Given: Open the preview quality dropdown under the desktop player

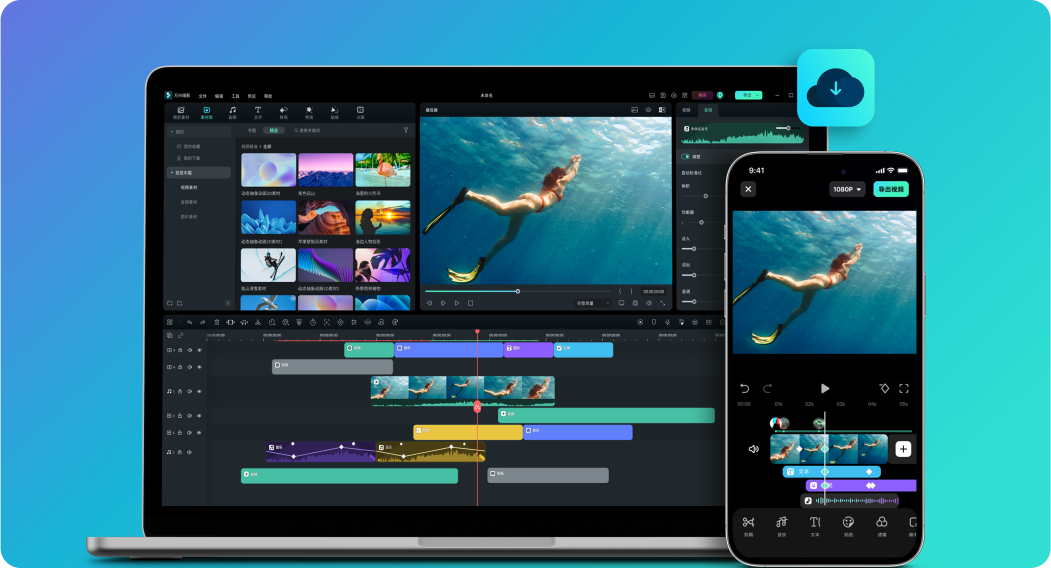Looking at the screenshot, I should 593,302.
